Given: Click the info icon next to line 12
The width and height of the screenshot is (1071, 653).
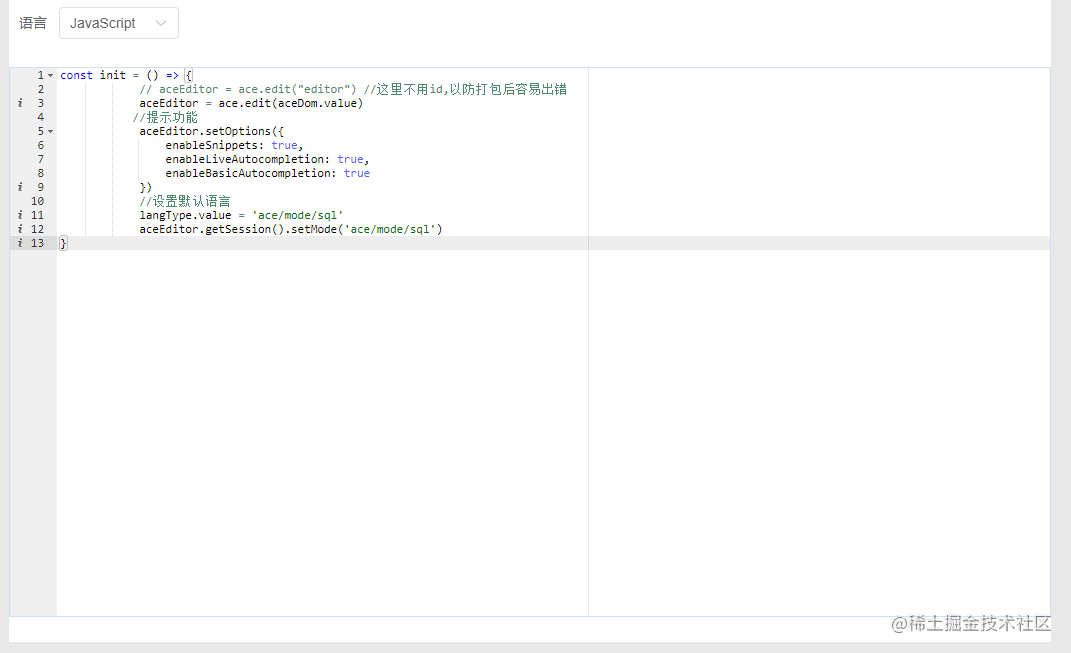Looking at the screenshot, I should pos(19,228).
